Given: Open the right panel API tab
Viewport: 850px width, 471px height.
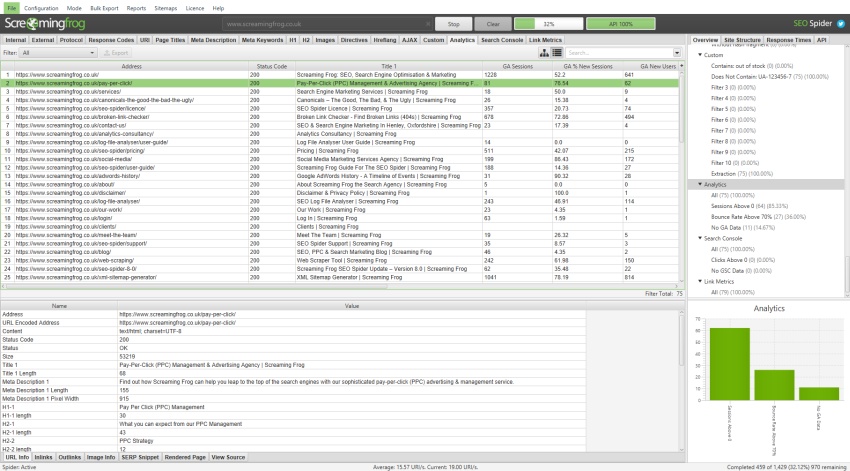Looking at the screenshot, I should tap(822, 40).
